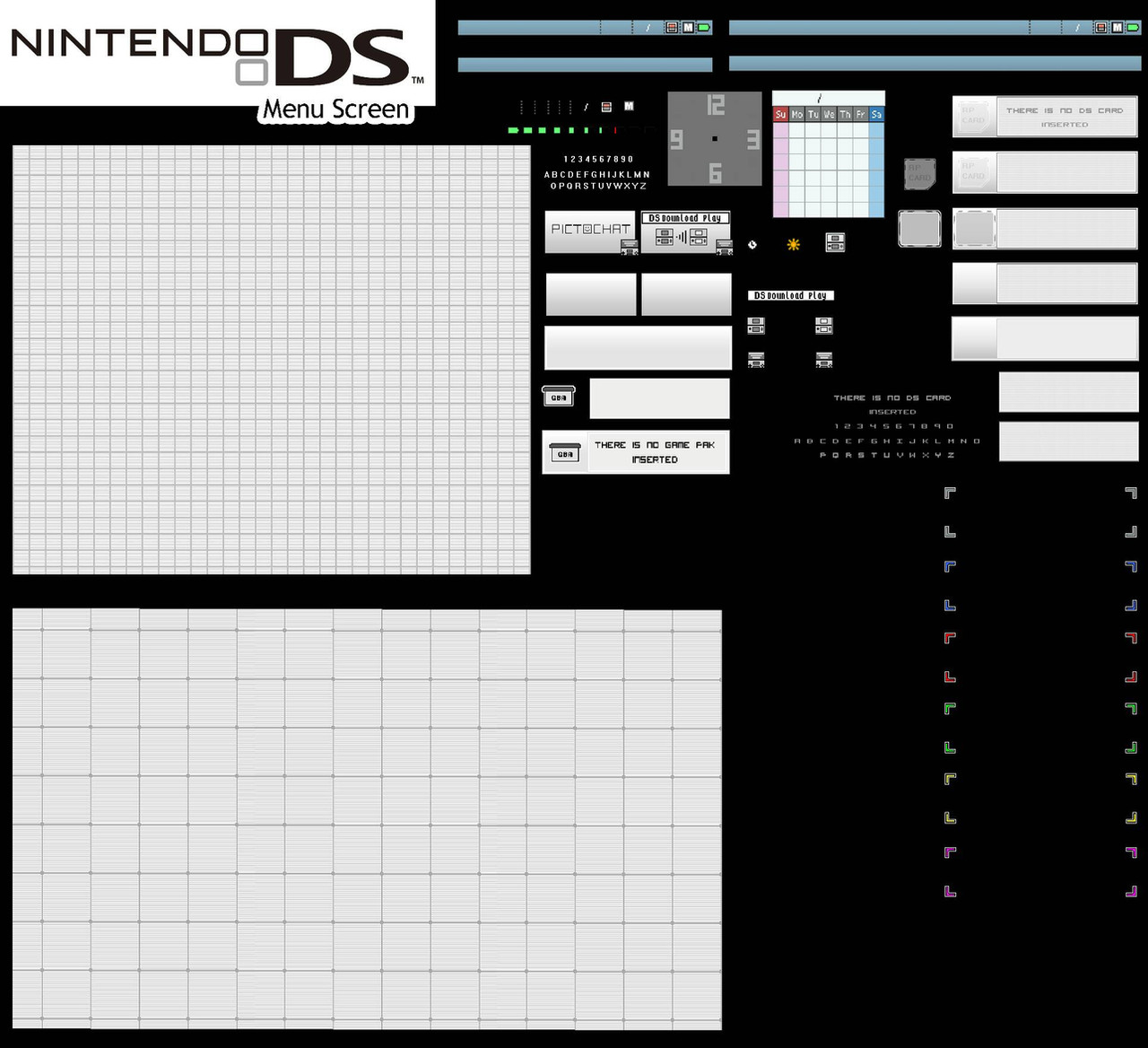The height and width of the screenshot is (1048, 1148).
Task: Select the 'There is no Game Pak inserted' panel
Action: pyautogui.click(x=636, y=452)
